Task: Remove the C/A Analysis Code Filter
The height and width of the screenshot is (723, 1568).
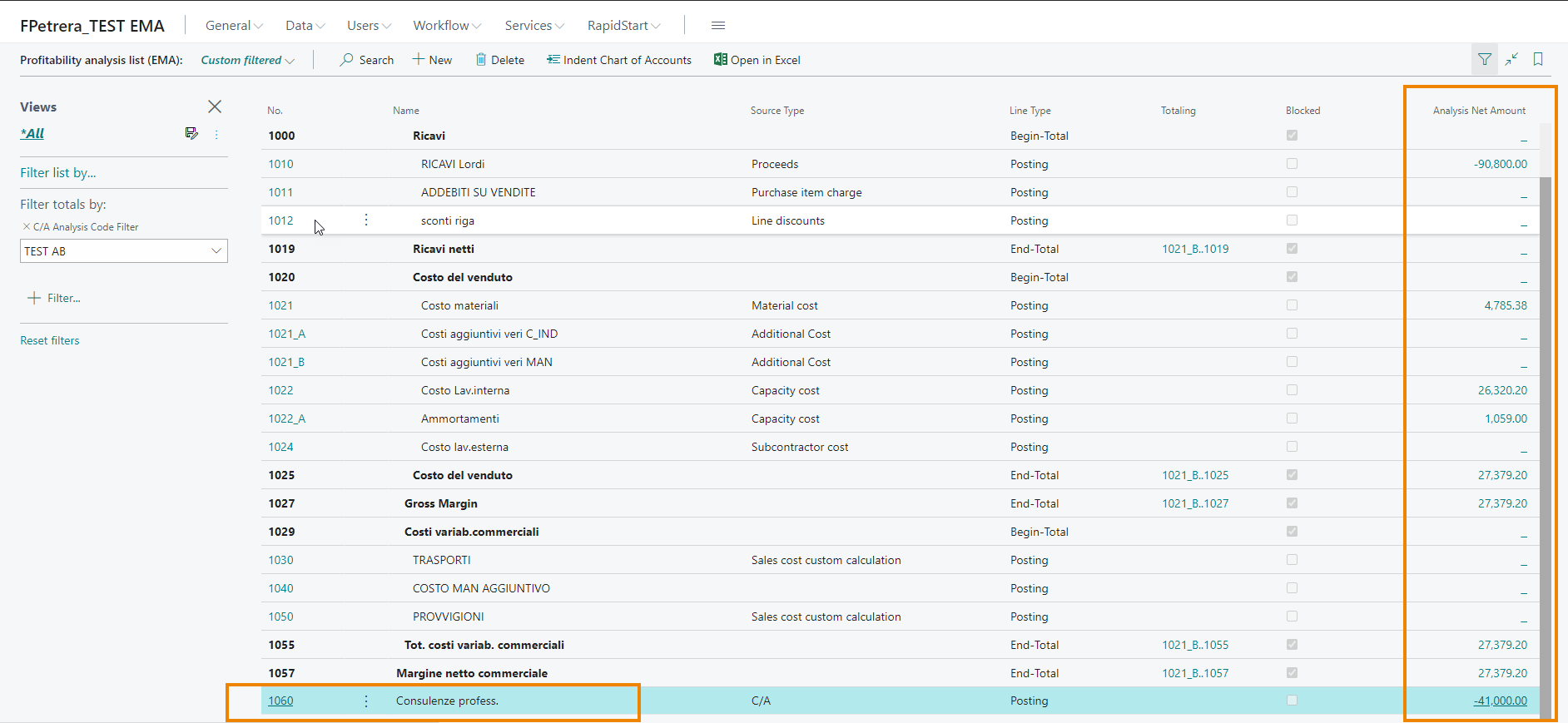Action: (27, 226)
